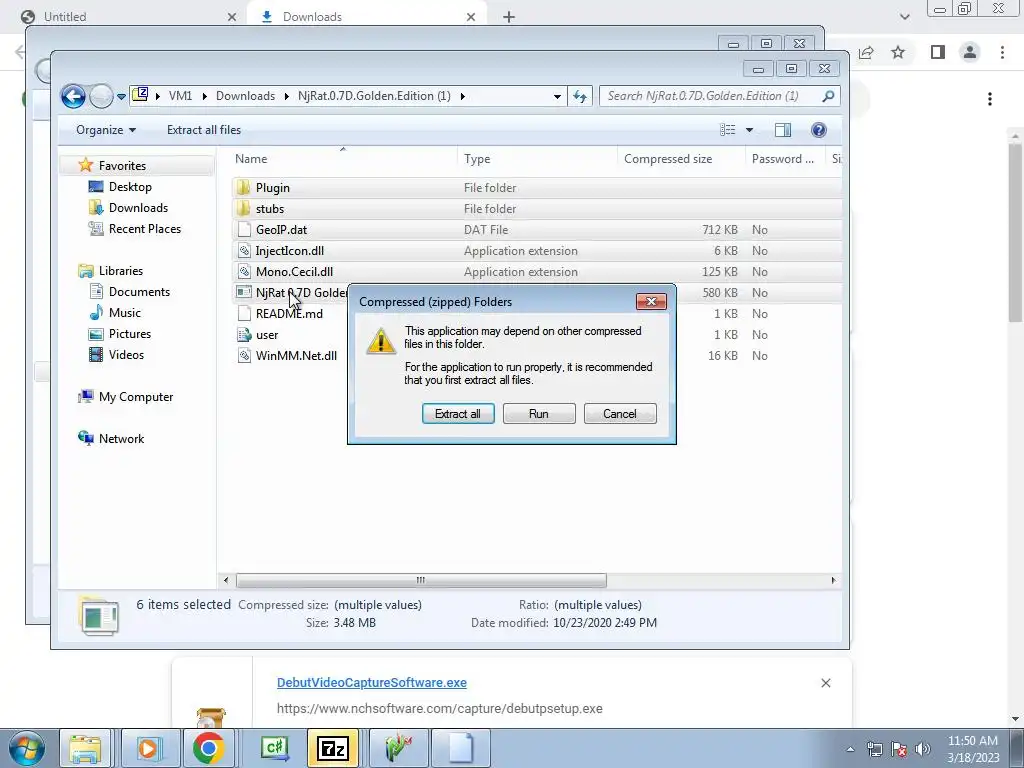
Task: Expand the address bar history dropdown
Action: tap(557, 97)
